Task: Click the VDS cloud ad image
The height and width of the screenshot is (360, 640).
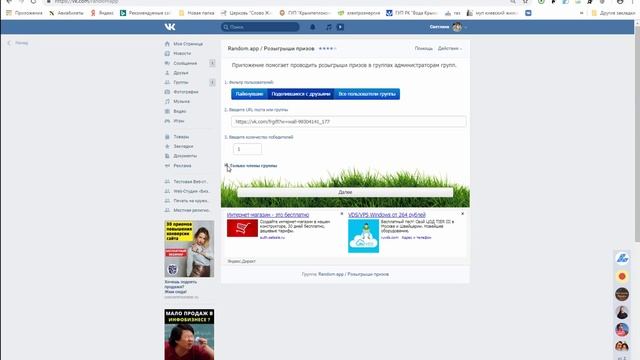Action: coord(363,236)
